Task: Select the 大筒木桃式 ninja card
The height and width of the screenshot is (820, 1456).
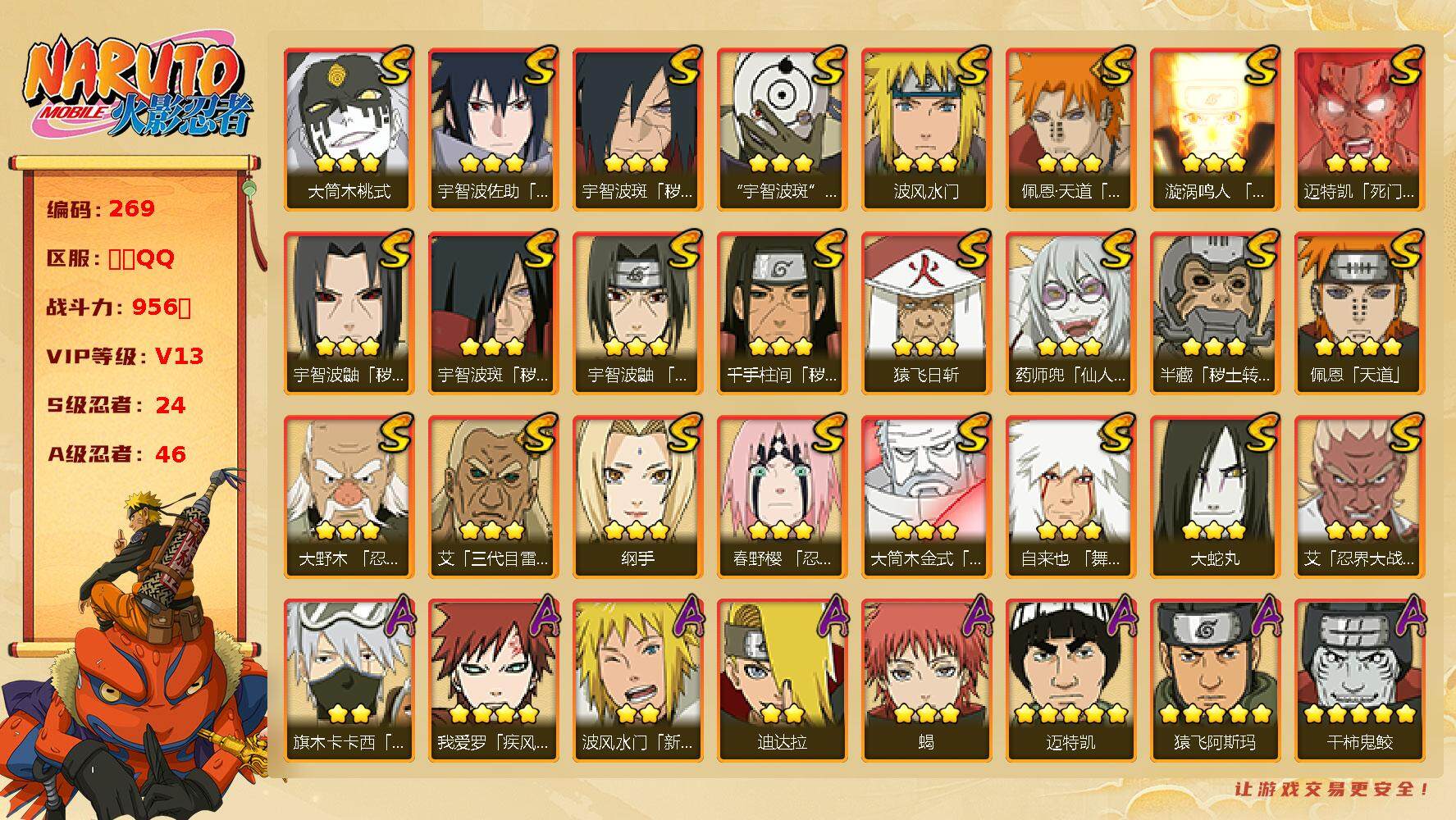Action: 349,130
